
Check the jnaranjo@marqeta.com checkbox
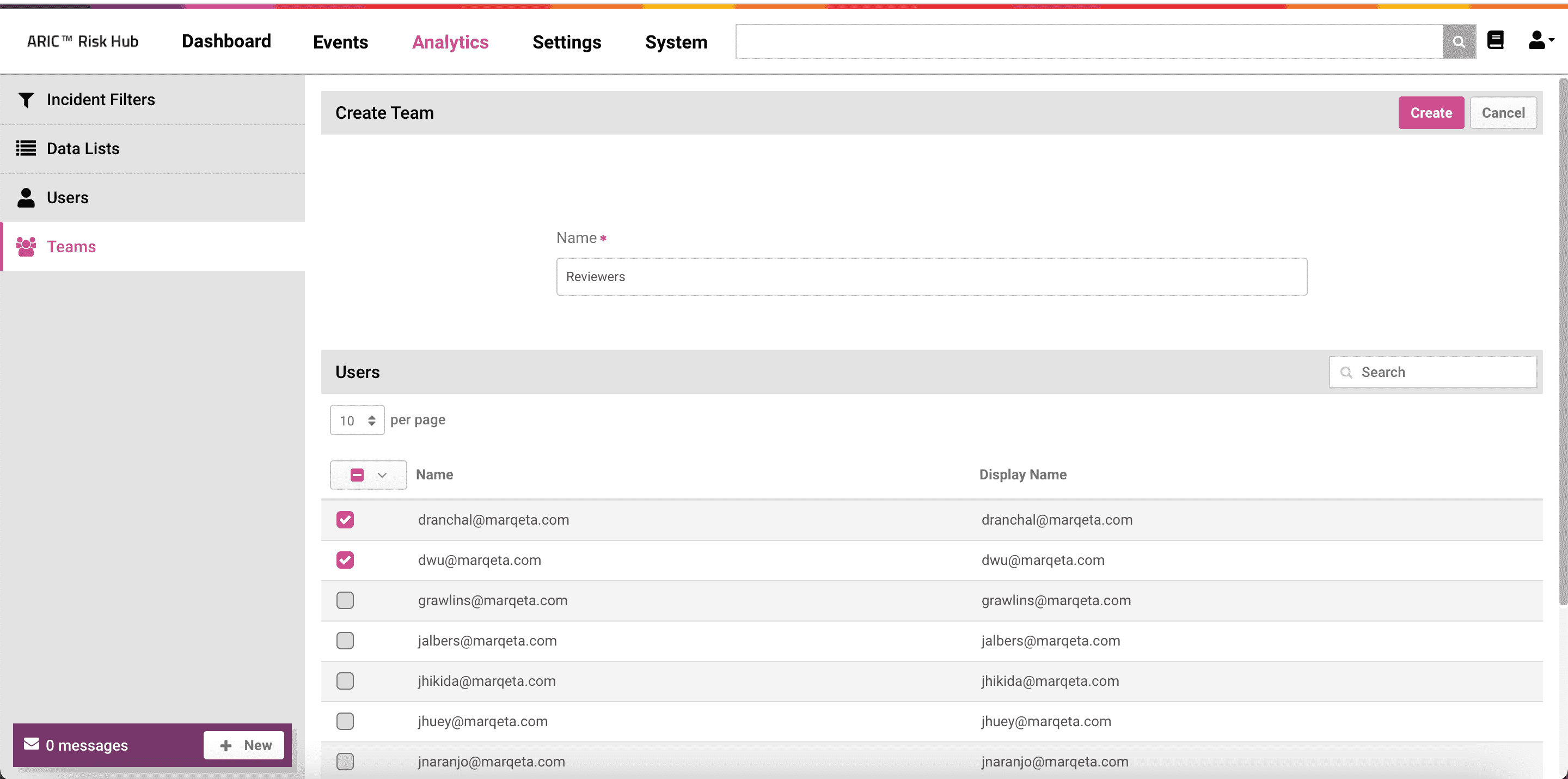(345, 762)
